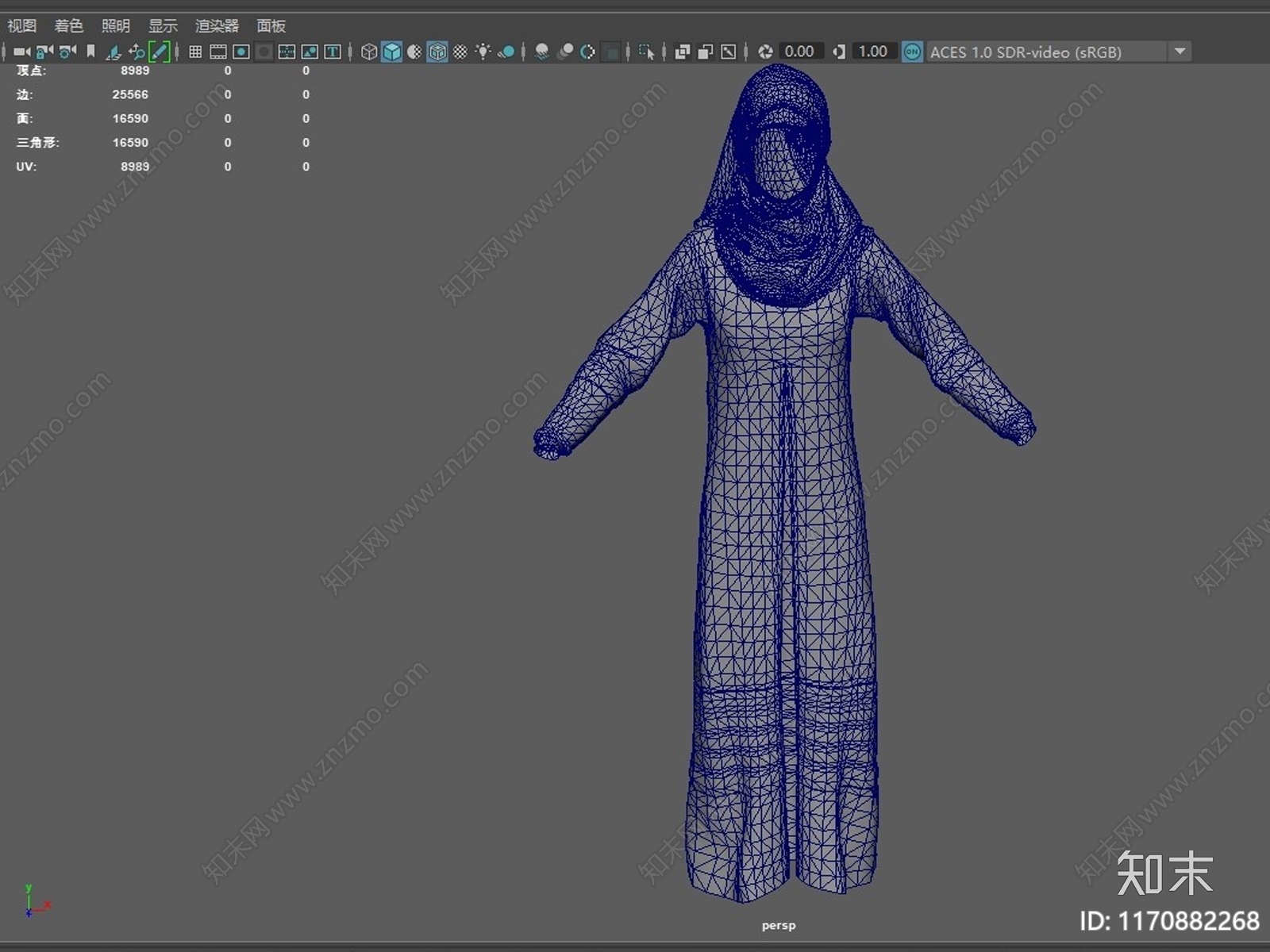Toggle the view transform ON button
1270x952 pixels.
[x=913, y=52]
